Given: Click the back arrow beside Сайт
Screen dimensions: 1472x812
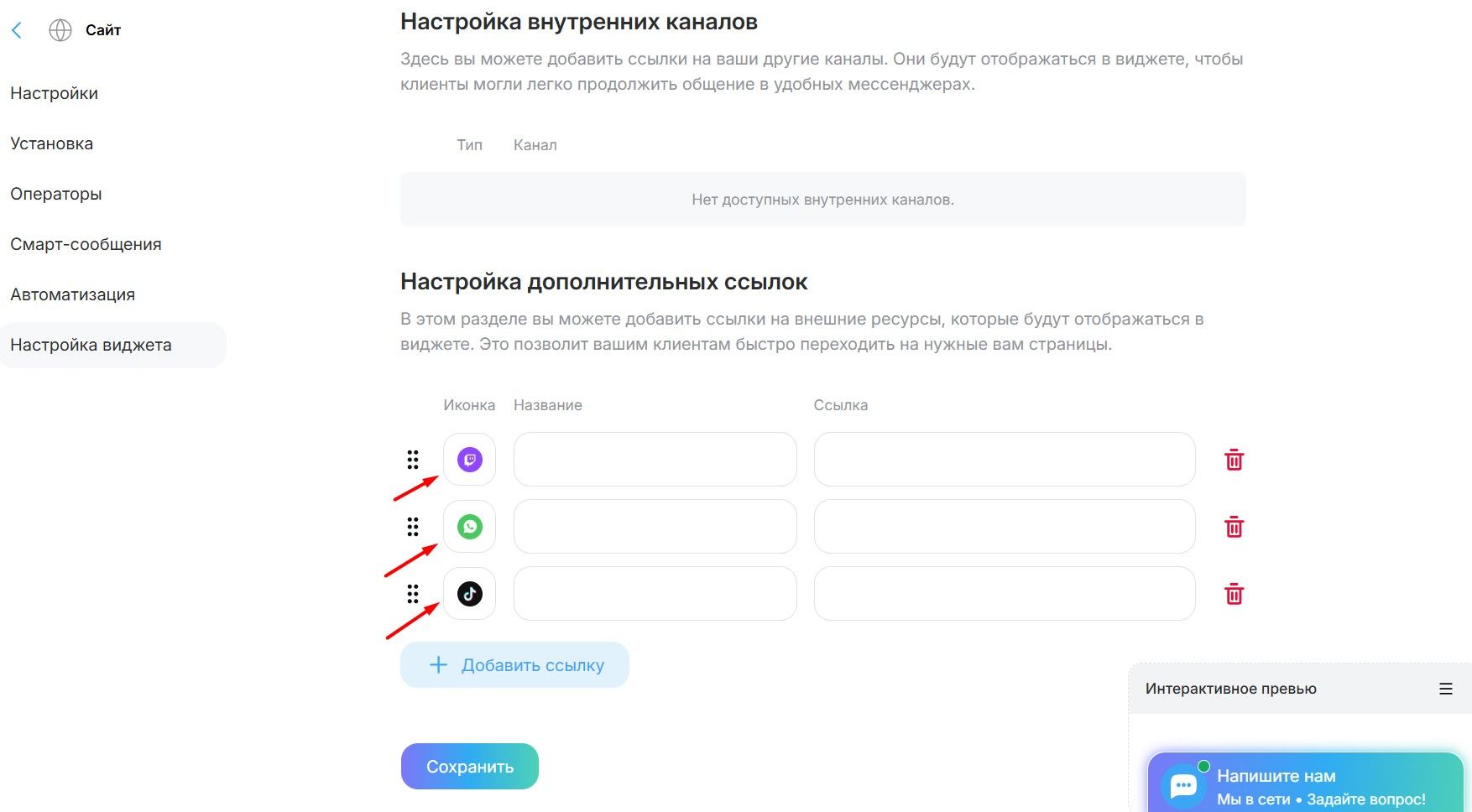Looking at the screenshot, I should click(17, 31).
